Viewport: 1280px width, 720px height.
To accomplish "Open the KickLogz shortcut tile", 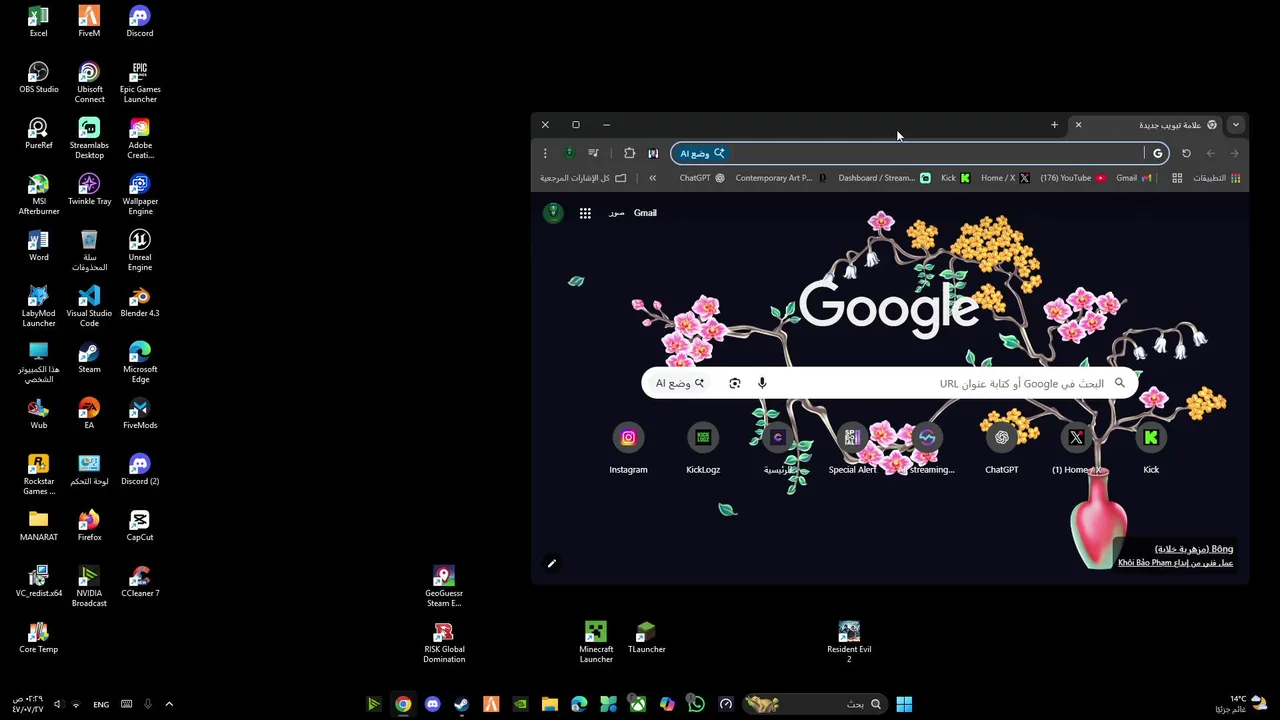I will point(703,448).
